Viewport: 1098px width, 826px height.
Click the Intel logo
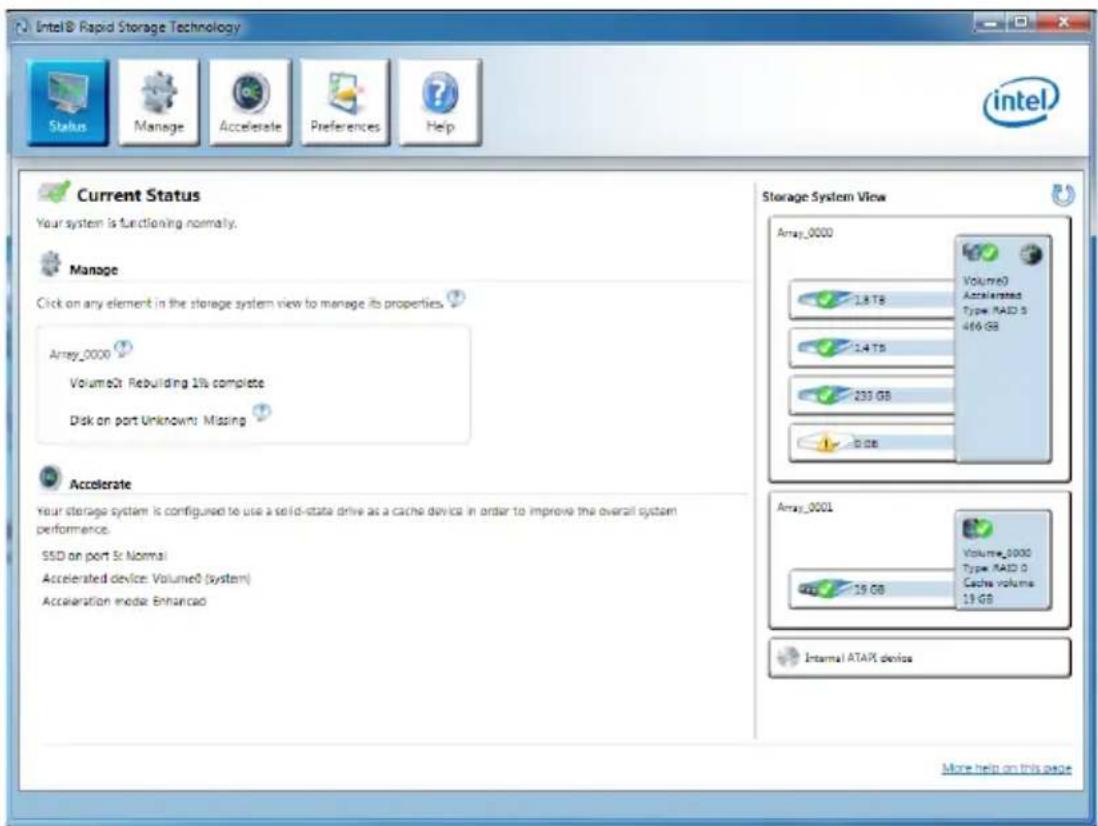point(1021,102)
